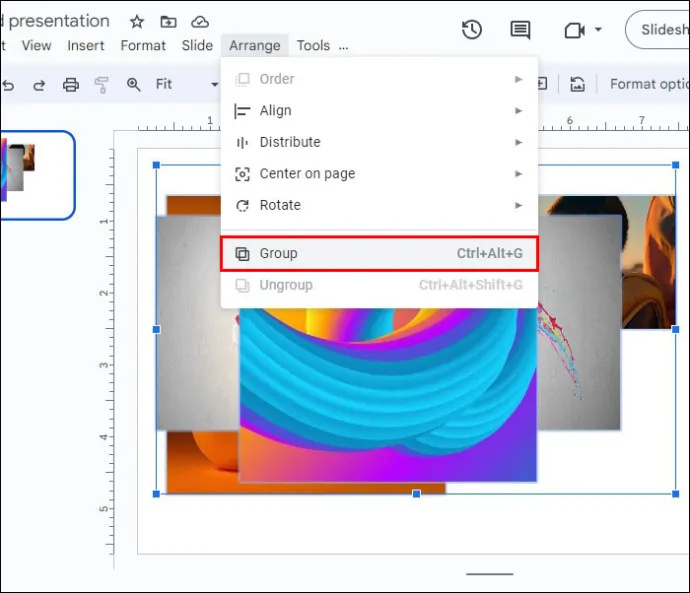Screen dimensions: 690x593
Task: Click the undo arrow icon
Action: pos(8,85)
